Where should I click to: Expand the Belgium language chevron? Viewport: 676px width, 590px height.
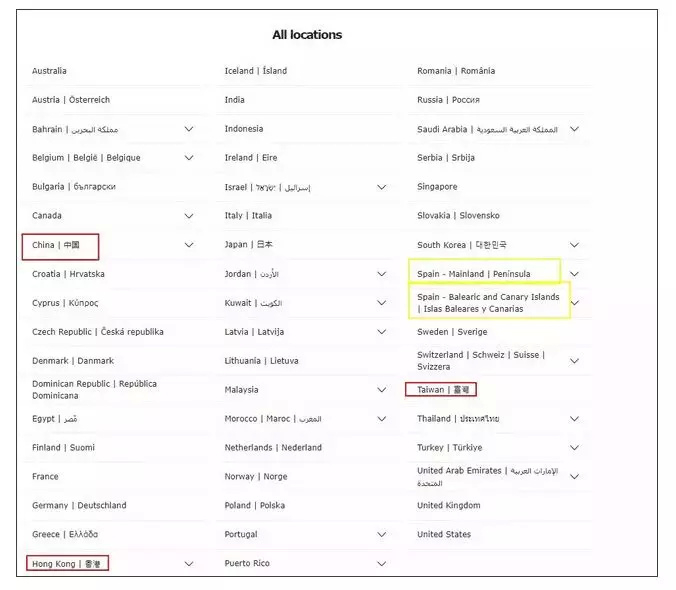pyautogui.click(x=189, y=158)
